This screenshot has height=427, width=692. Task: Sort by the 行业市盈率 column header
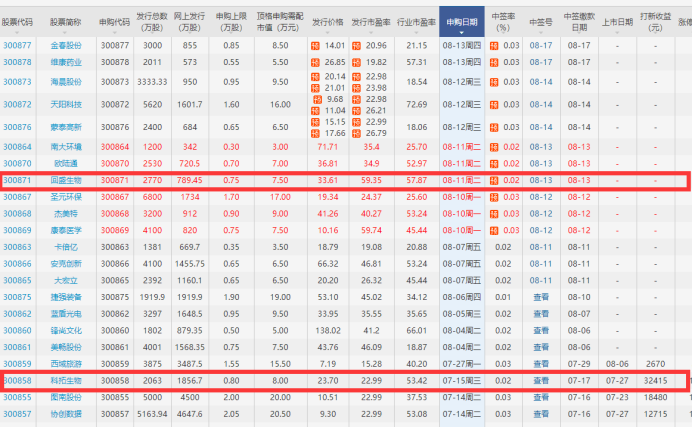pos(416,22)
